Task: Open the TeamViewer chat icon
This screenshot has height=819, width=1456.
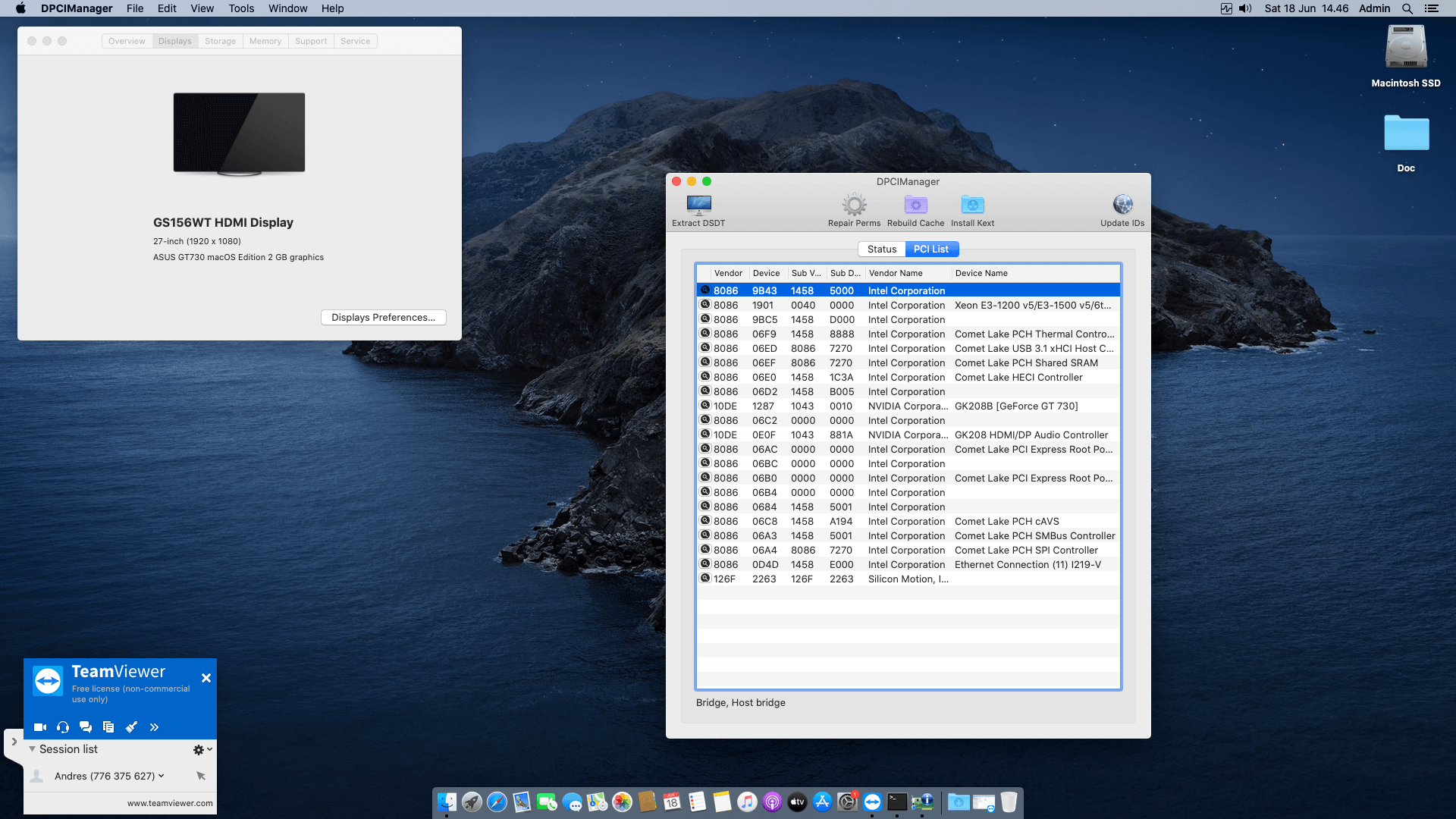Action: pos(86,726)
